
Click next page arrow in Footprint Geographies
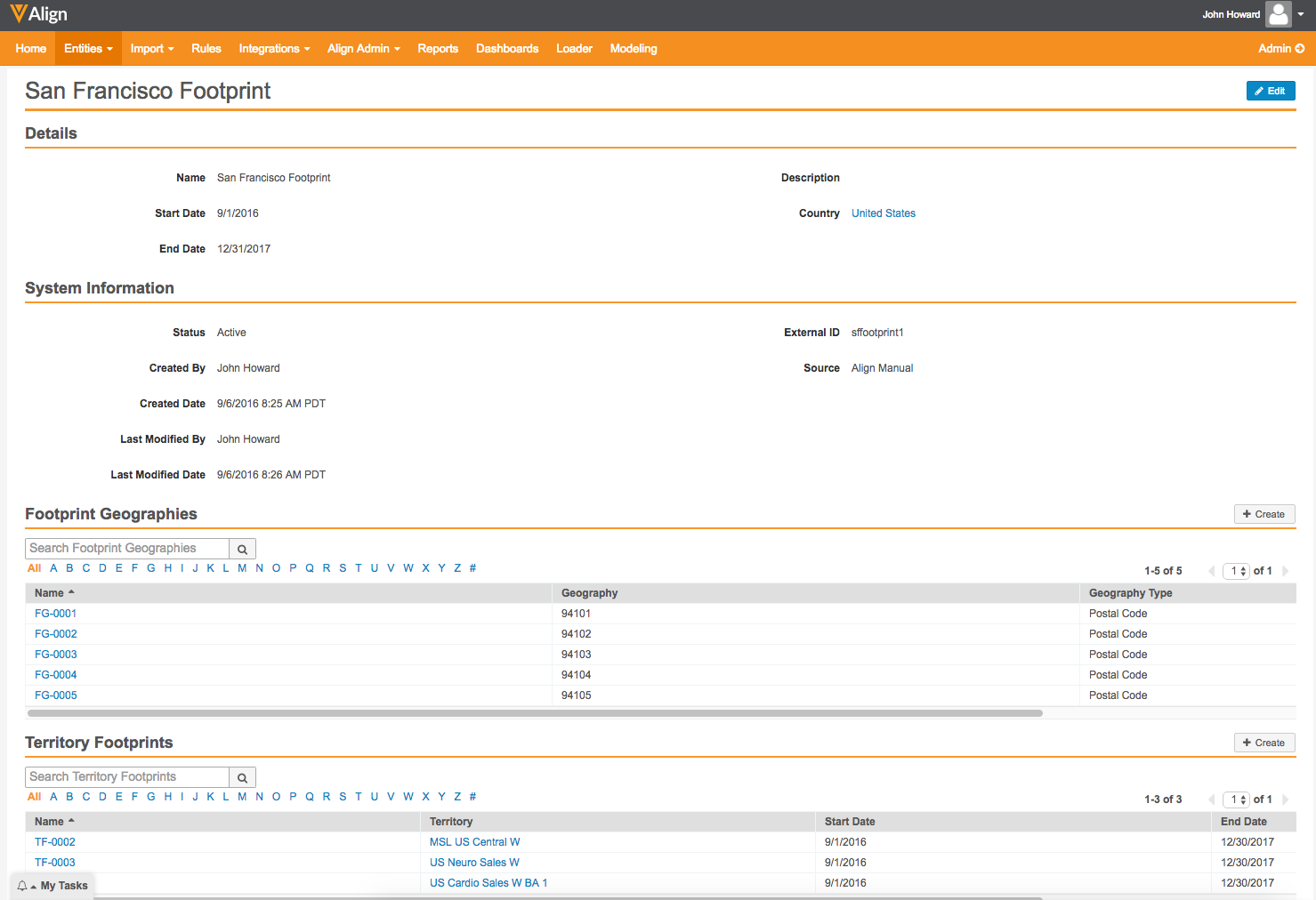click(1286, 571)
